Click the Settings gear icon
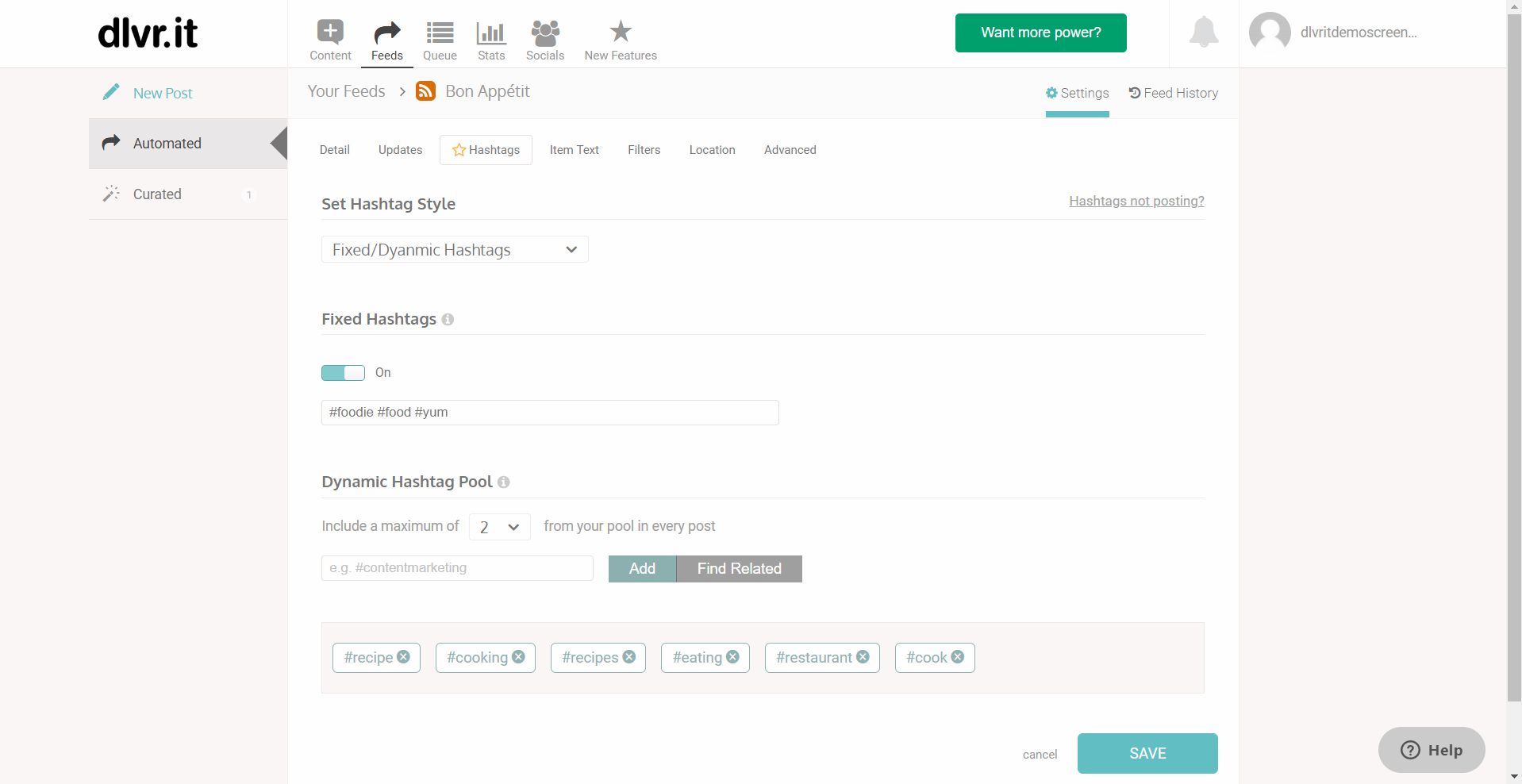The image size is (1522, 784). click(x=1051, y=93)
